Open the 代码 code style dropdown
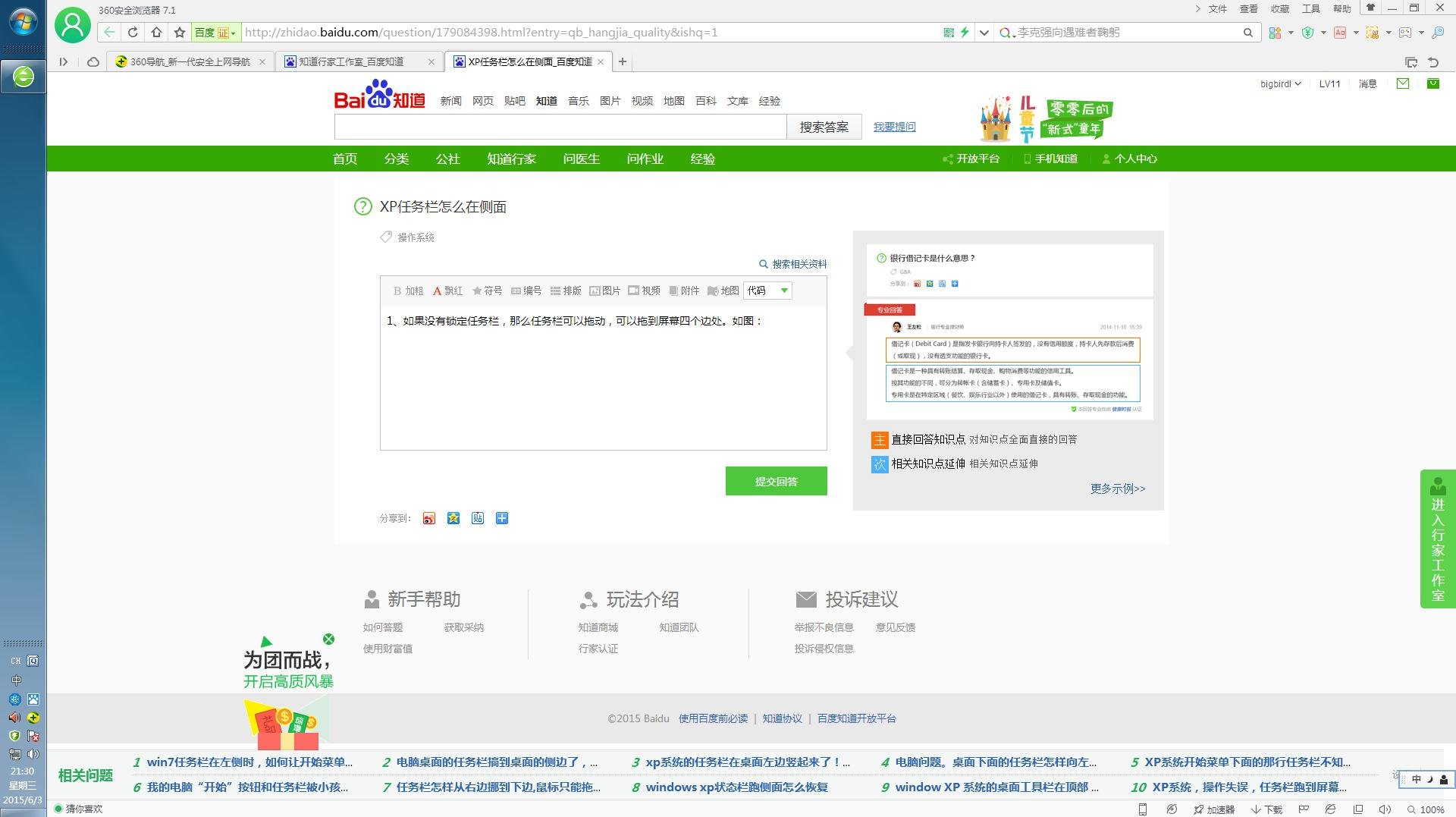Viewport: 1456px width, 817px height. coord(767,291)
